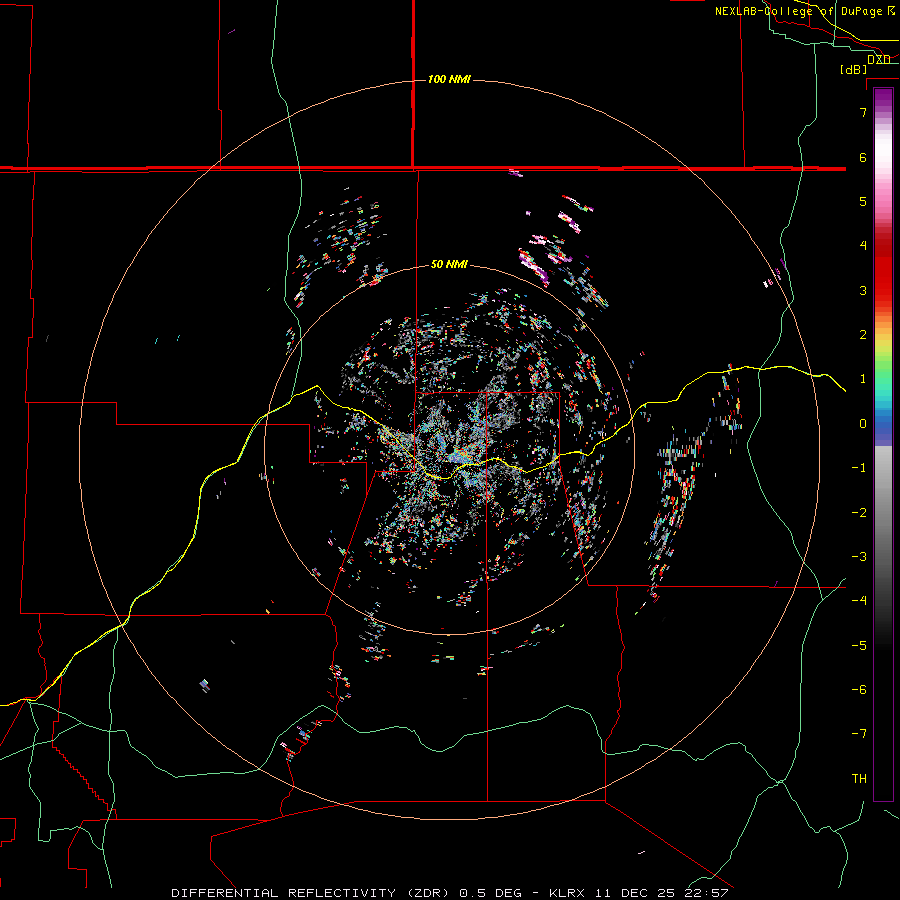Click the 0 value on color scale
The height and width of the screenshot is (900, 900).
[x=863, y=424]
